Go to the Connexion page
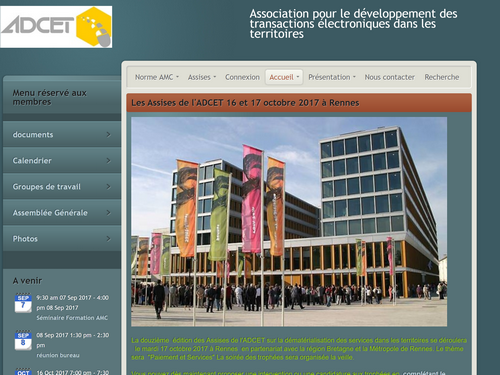The width and height of the screenshot is (500, 375). 242,77
